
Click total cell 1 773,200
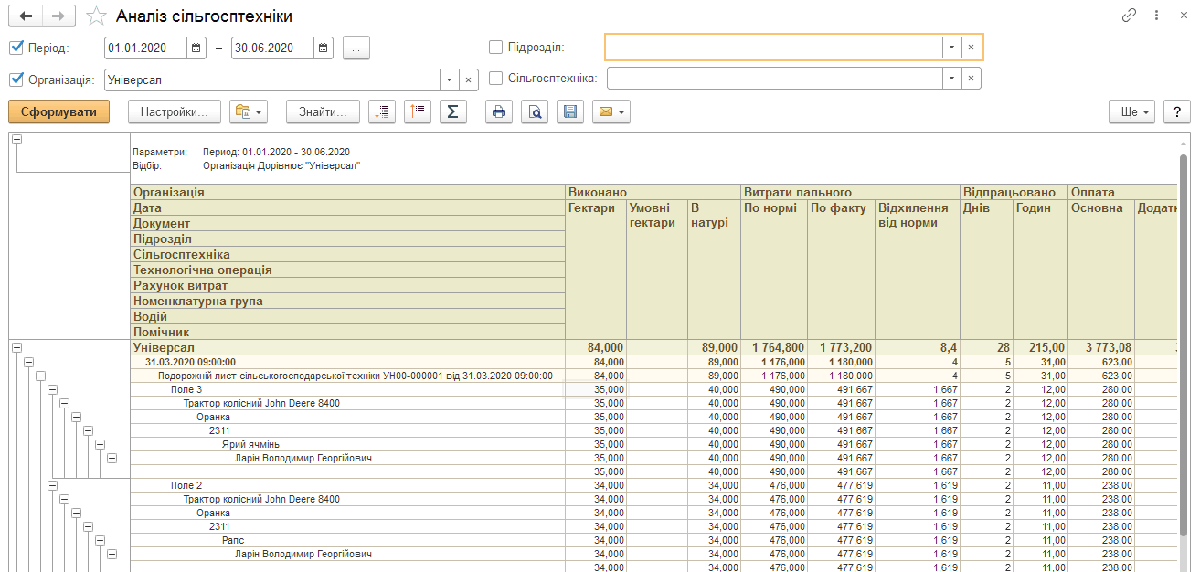pos(840,347)
